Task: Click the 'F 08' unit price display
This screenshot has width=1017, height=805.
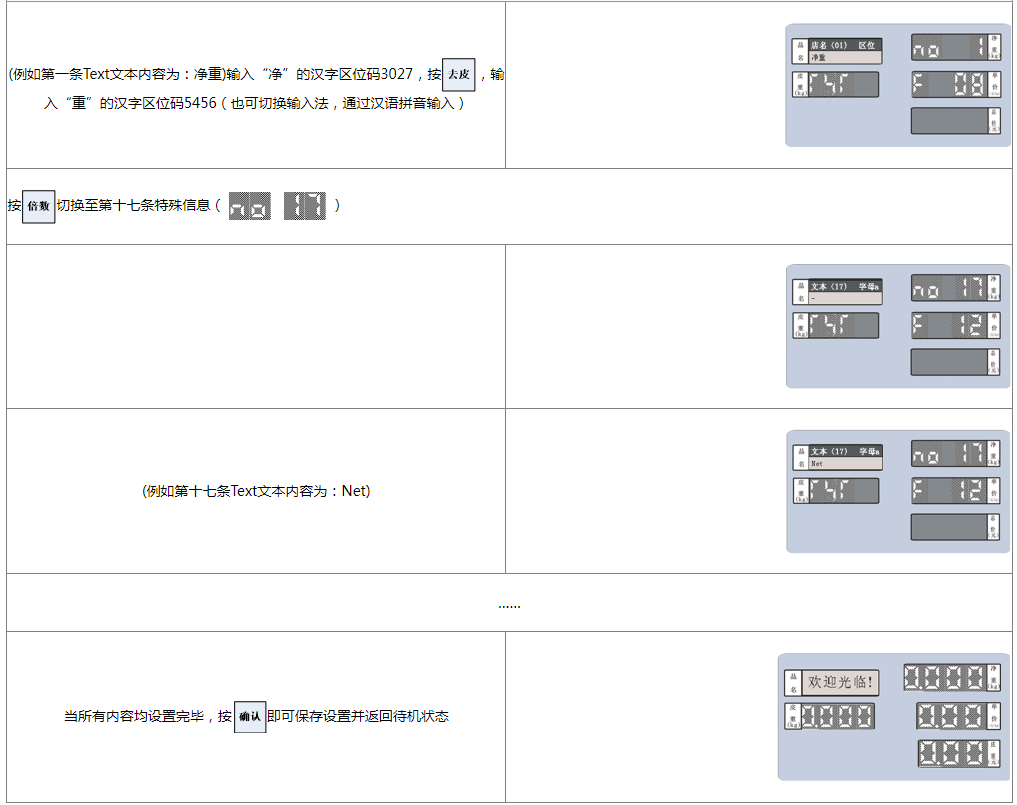Action: (948, 84)
